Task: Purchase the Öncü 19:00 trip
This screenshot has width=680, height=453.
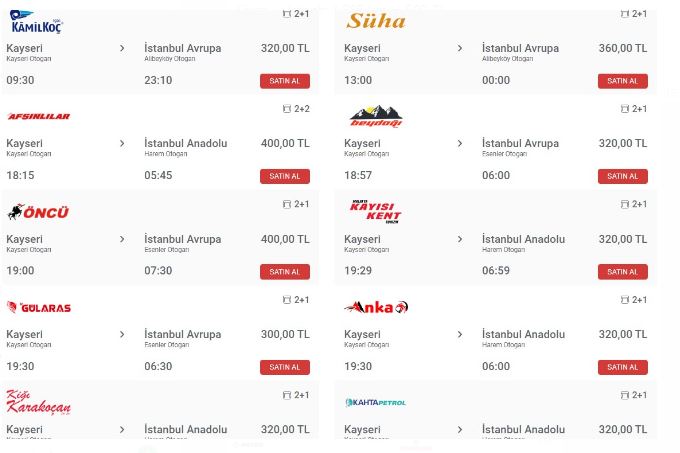Action: pos(284,272)
